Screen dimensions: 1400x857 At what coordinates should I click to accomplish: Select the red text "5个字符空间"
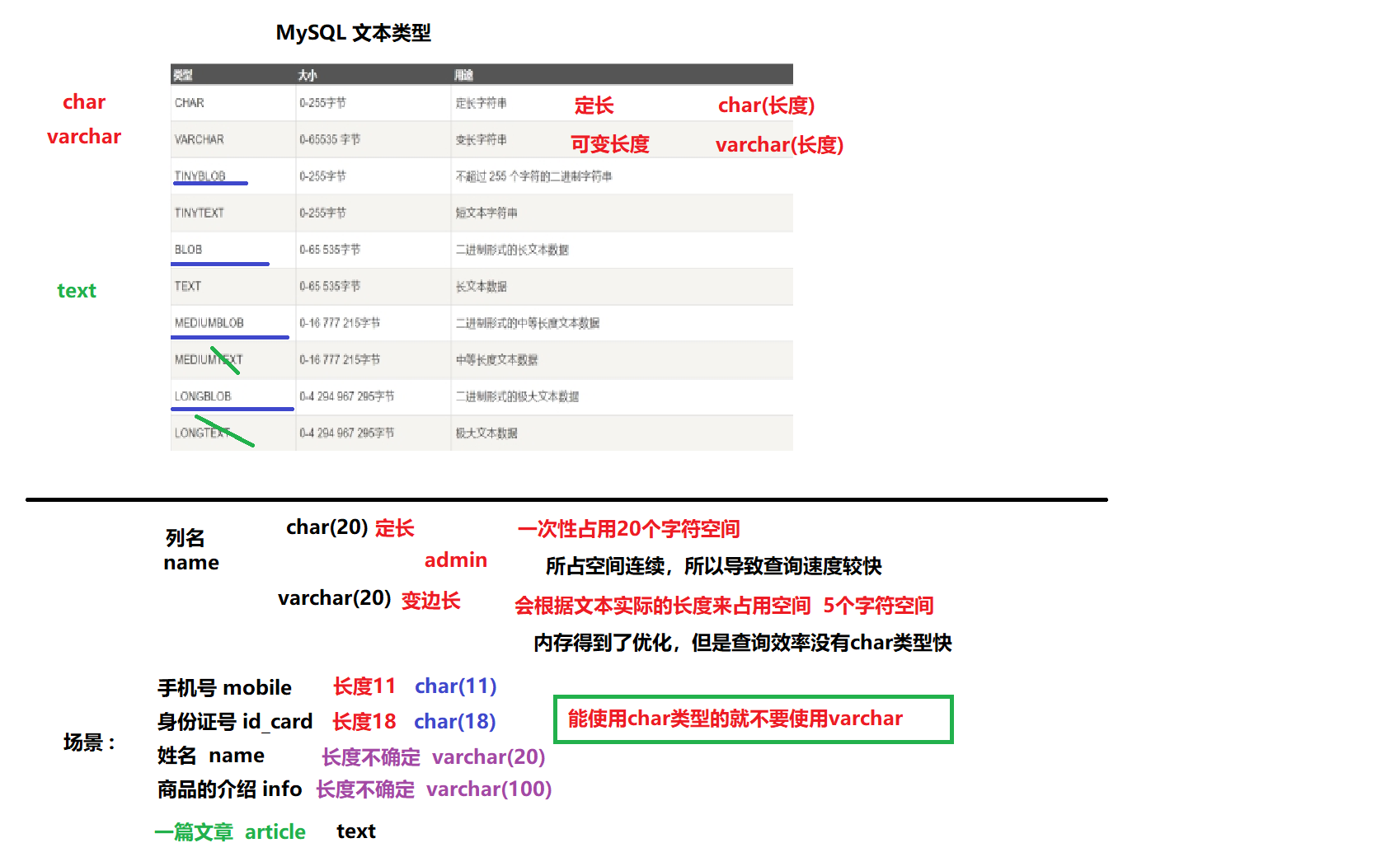pyautogui.click(x=878, y=606)
